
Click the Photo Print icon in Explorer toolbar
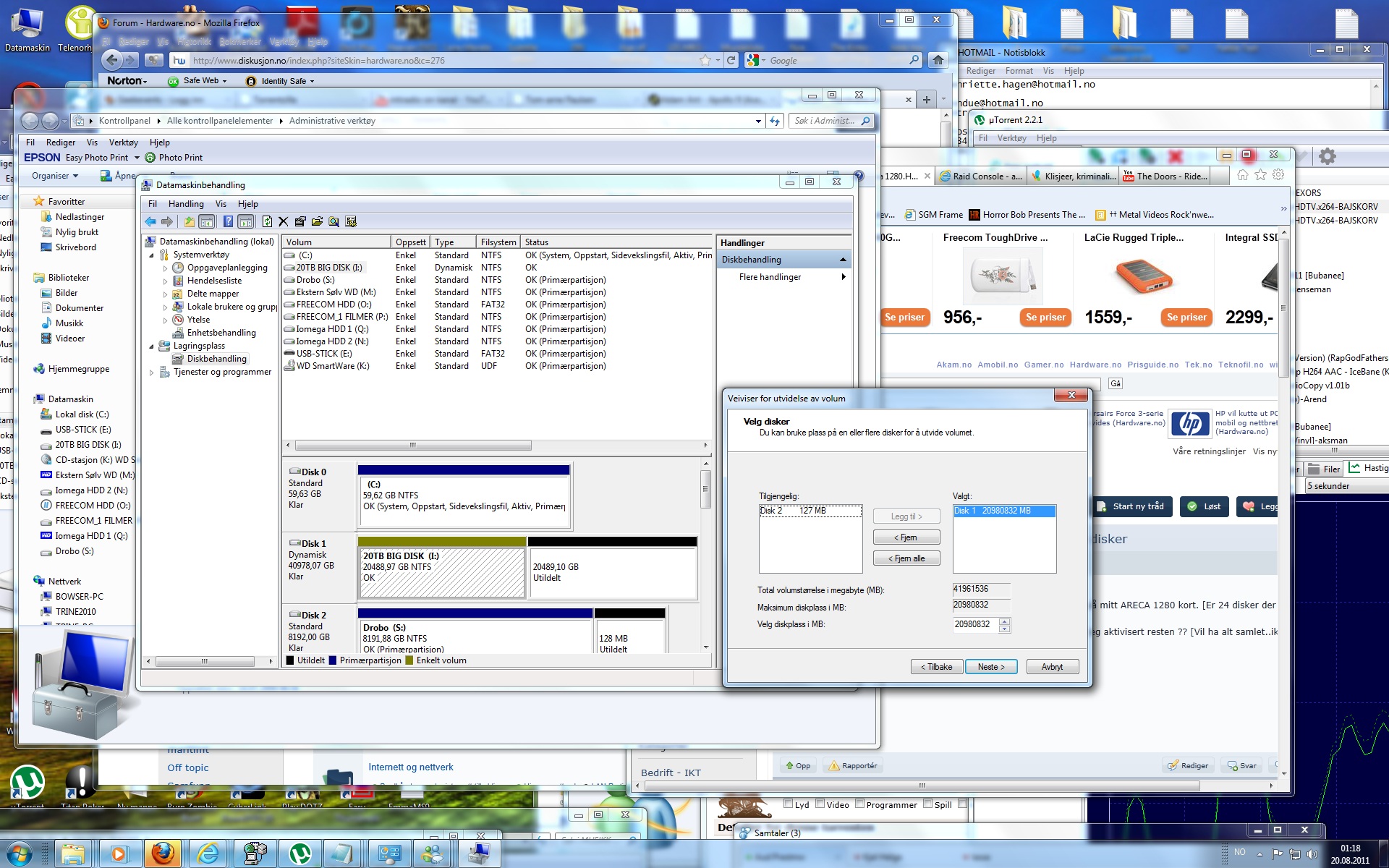(x=150, y=158)
